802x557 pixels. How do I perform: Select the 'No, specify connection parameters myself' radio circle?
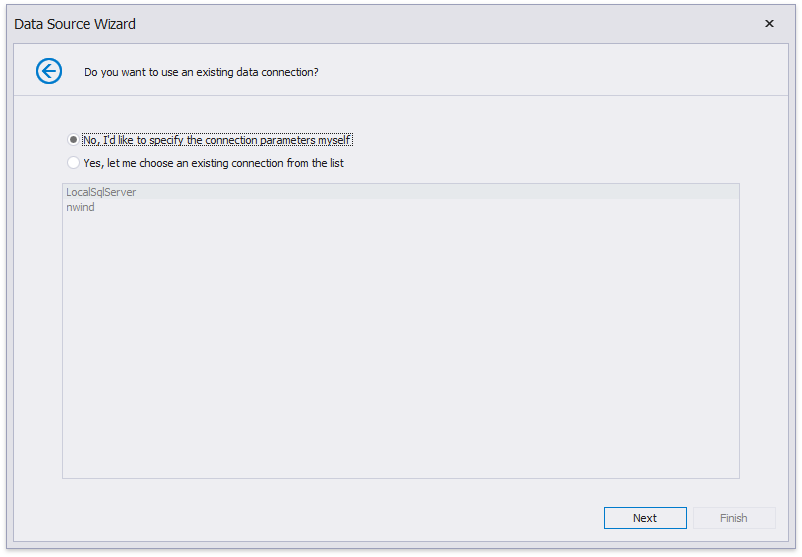(73, 140)
